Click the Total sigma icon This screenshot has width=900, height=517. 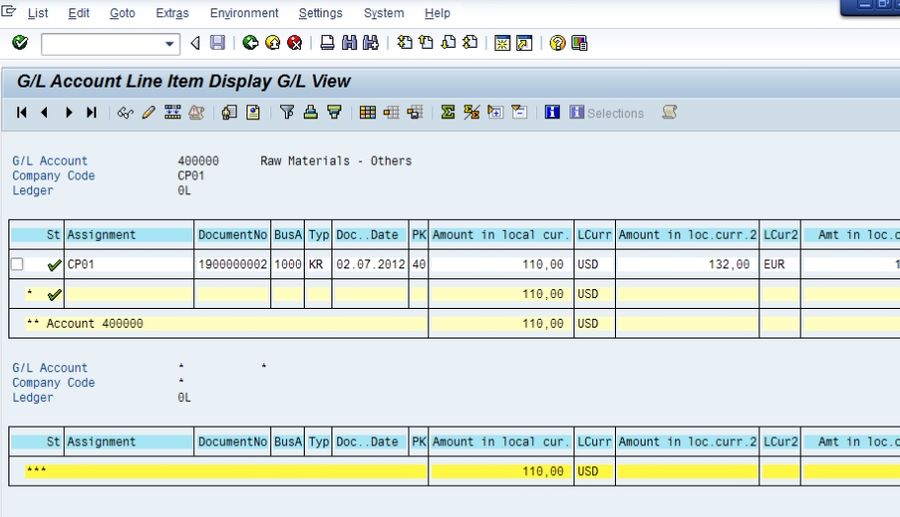[x=448, y=112]
